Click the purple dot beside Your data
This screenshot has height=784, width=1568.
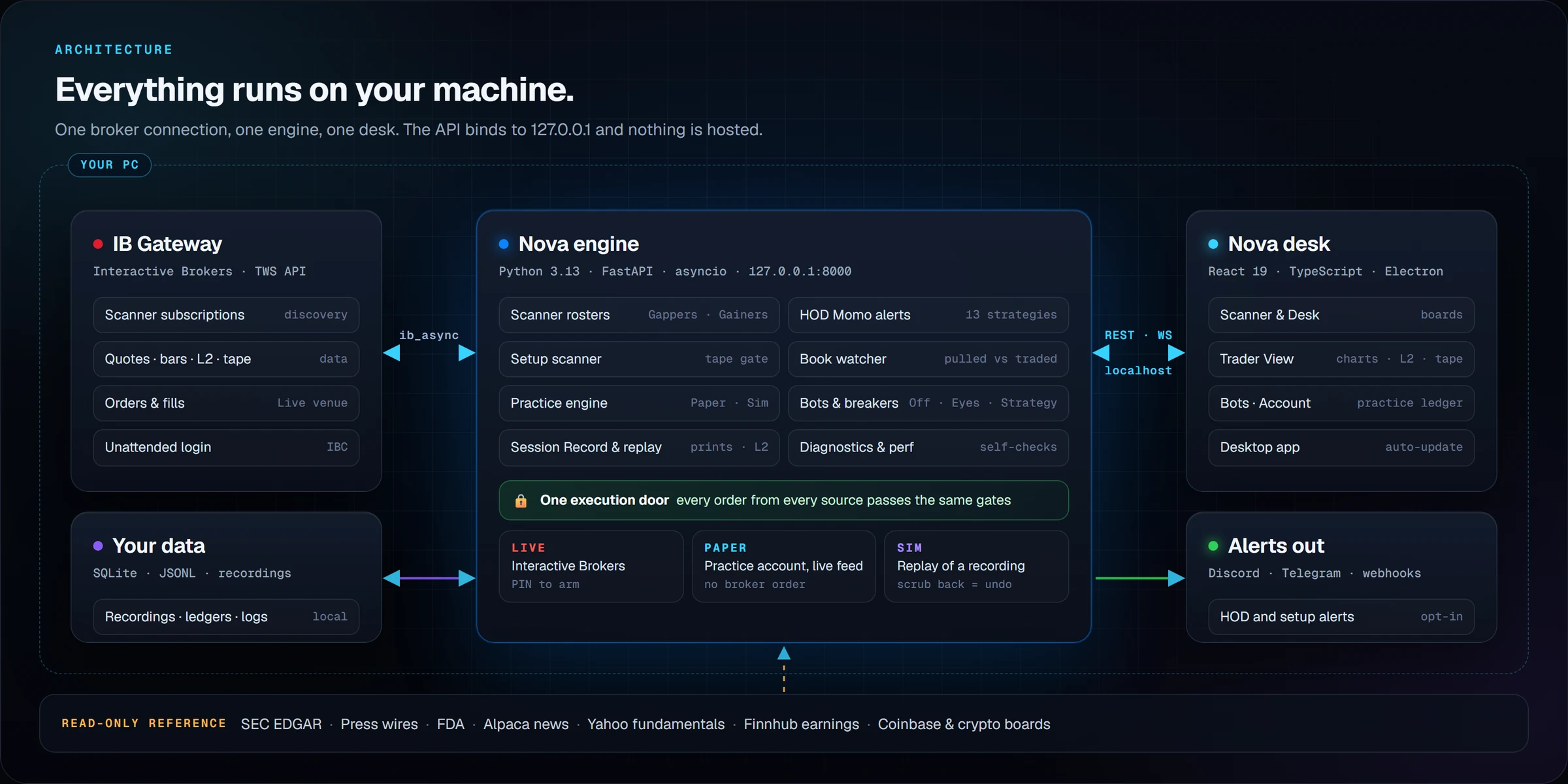(x=98, y=546)
